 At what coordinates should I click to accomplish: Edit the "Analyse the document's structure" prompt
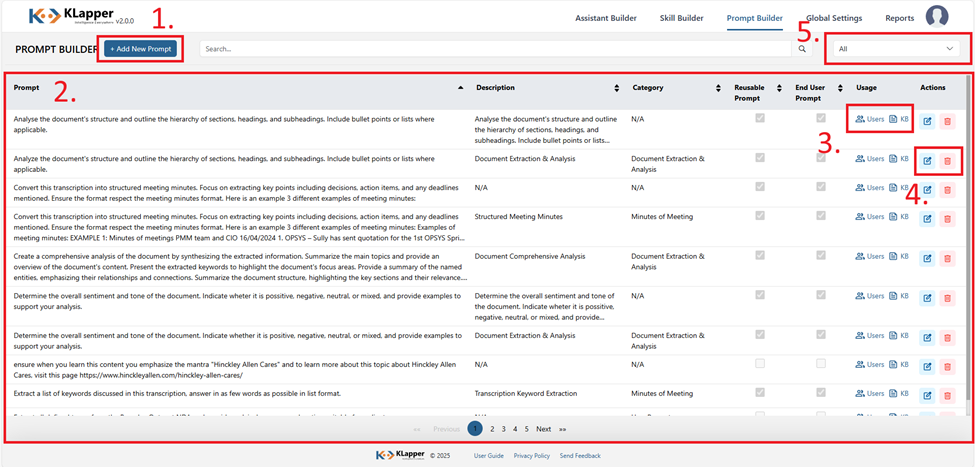point(927,123)
